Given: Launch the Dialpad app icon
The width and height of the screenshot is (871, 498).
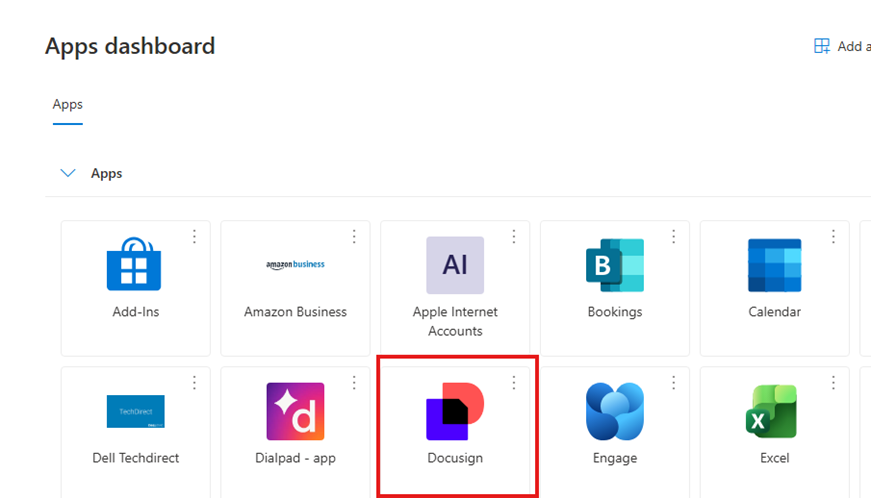Looking at the screenshot, I should [295, 411].
